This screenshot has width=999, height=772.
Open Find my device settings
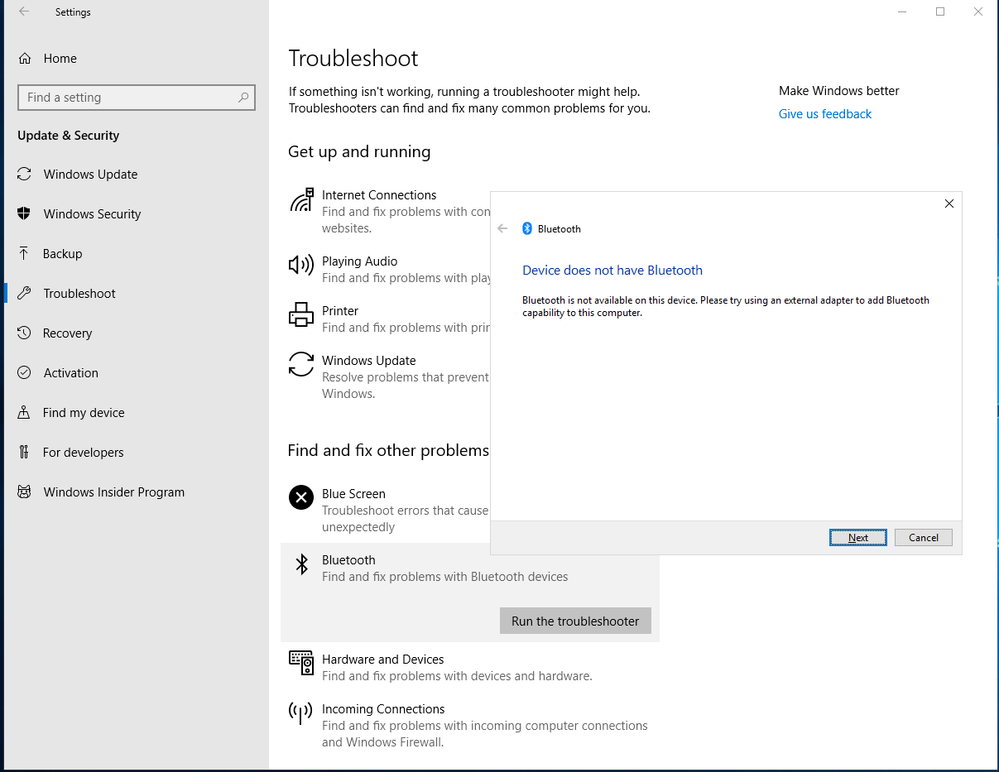(84, 413)
